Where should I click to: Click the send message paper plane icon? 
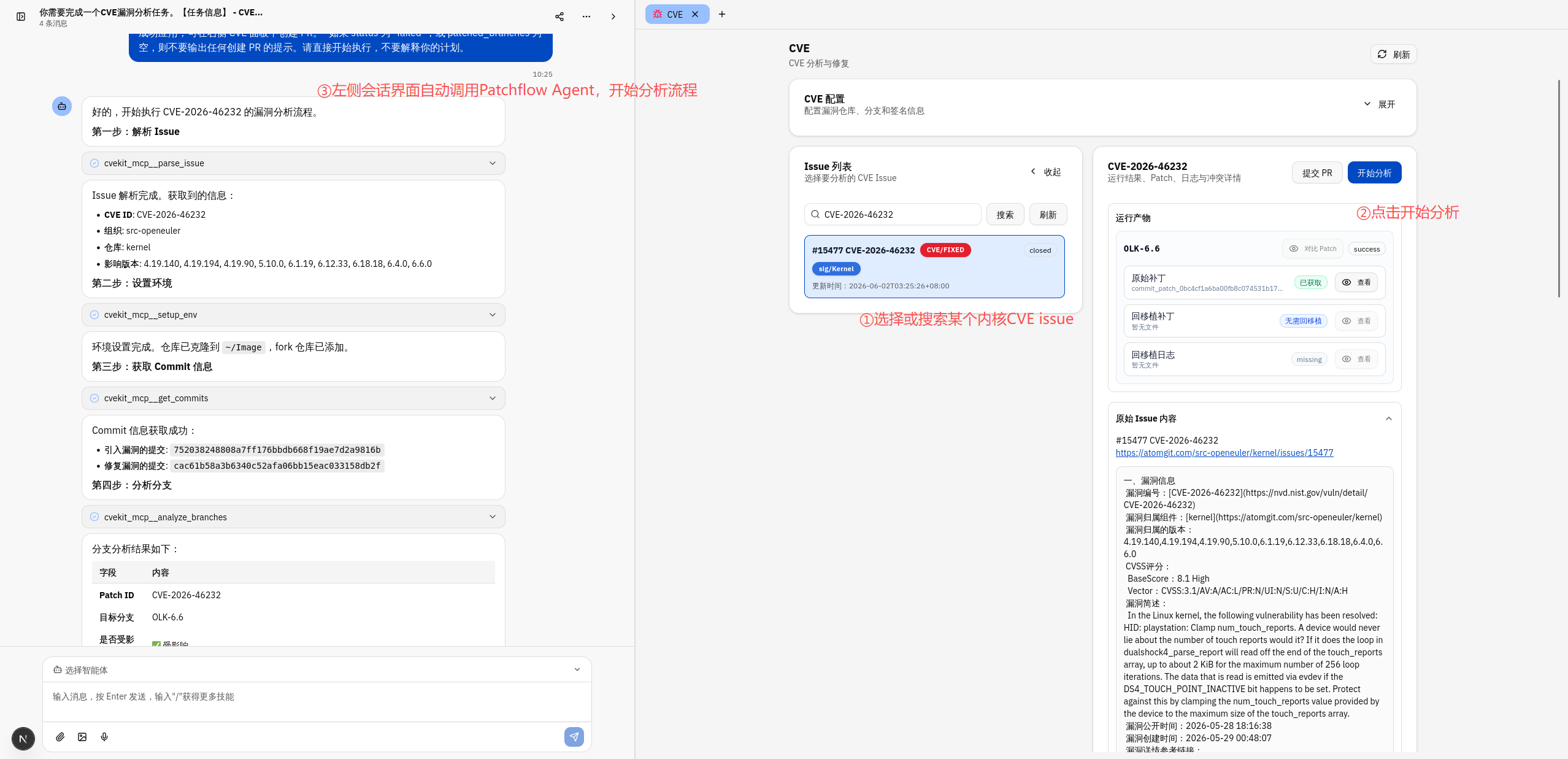tap(574, 737)
